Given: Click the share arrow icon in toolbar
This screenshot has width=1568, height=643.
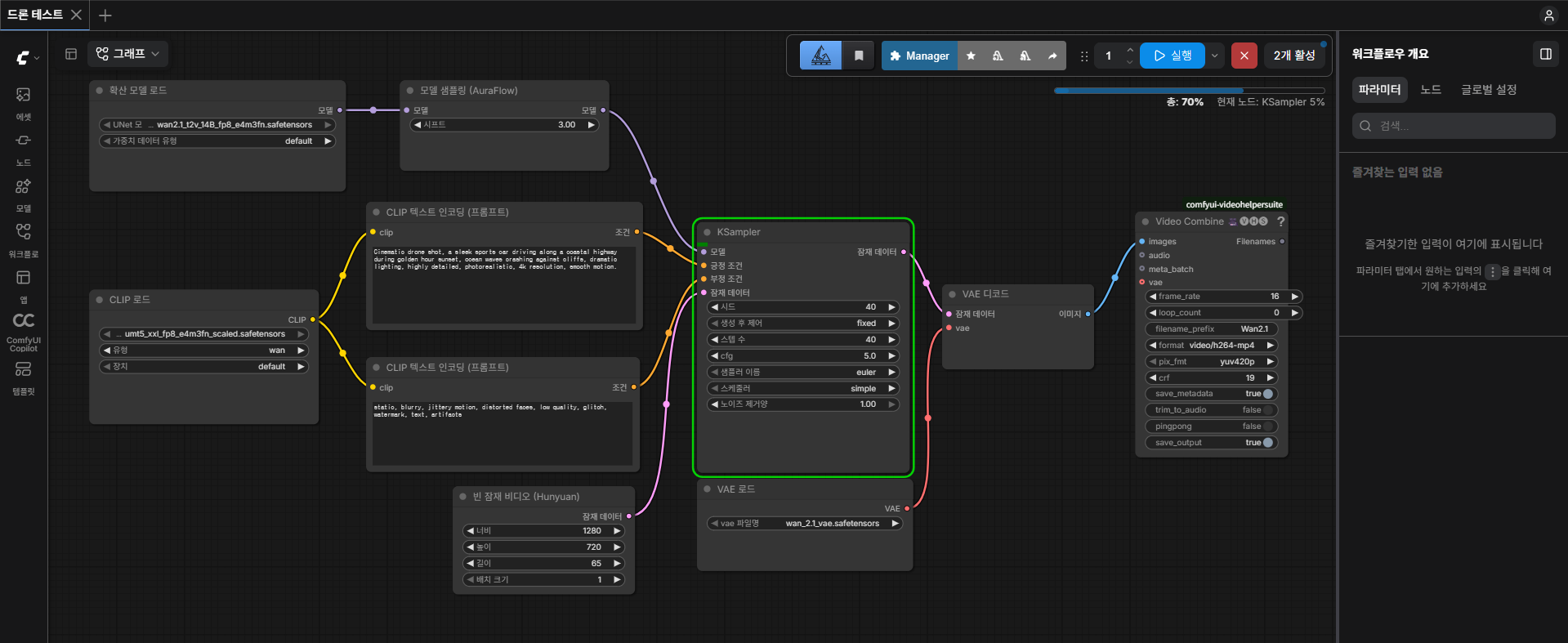Looking at the screenshot, I should pos(1052,56).
